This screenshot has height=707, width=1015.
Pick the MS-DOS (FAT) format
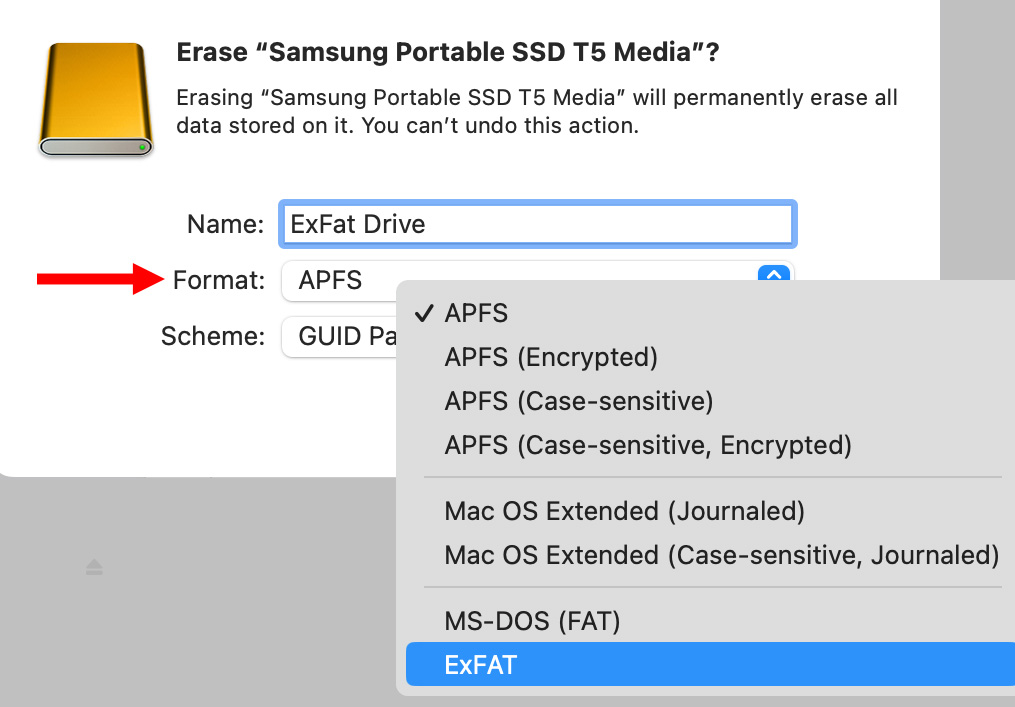point(533,621)
